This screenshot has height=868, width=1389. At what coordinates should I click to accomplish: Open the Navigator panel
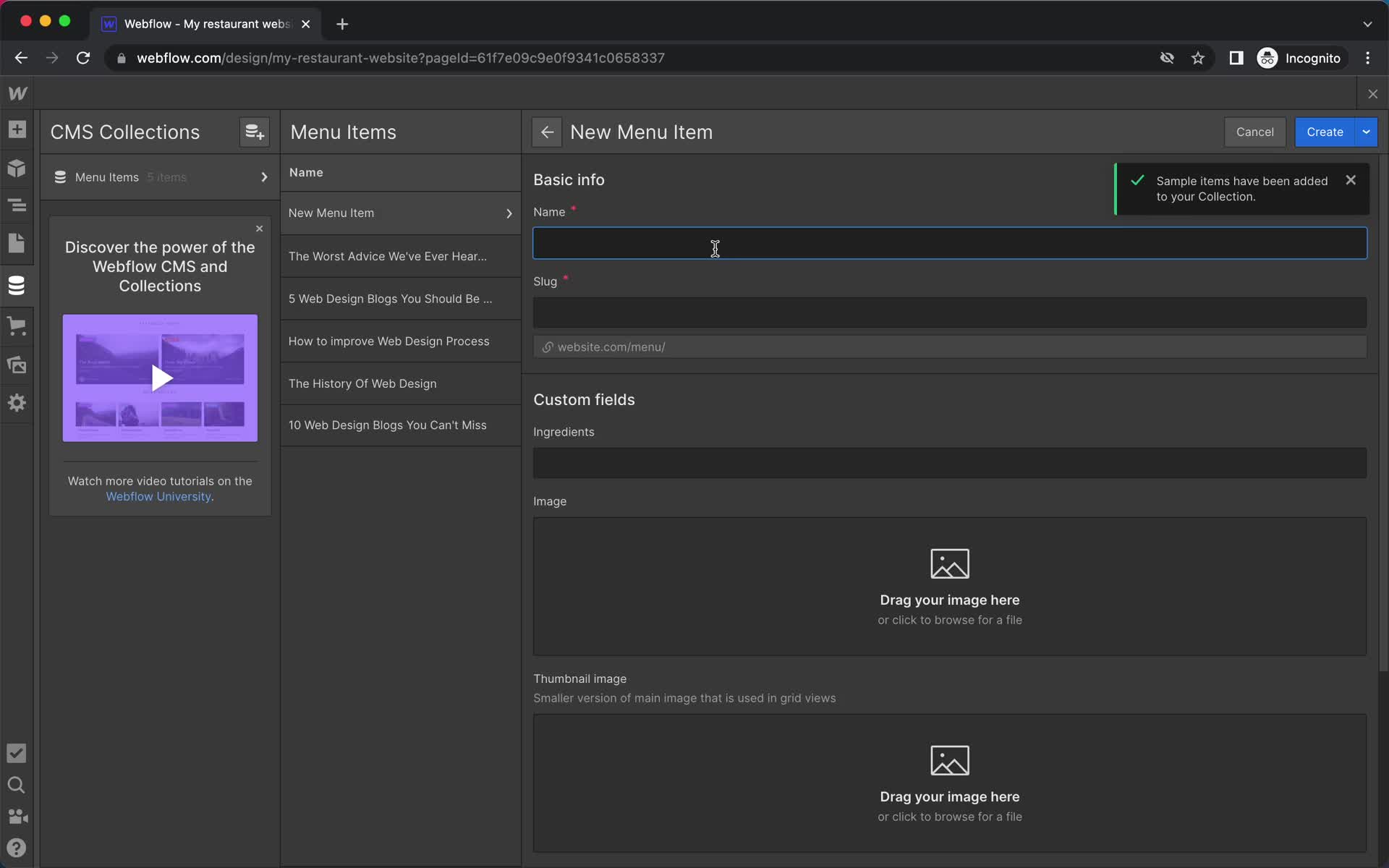17,205
